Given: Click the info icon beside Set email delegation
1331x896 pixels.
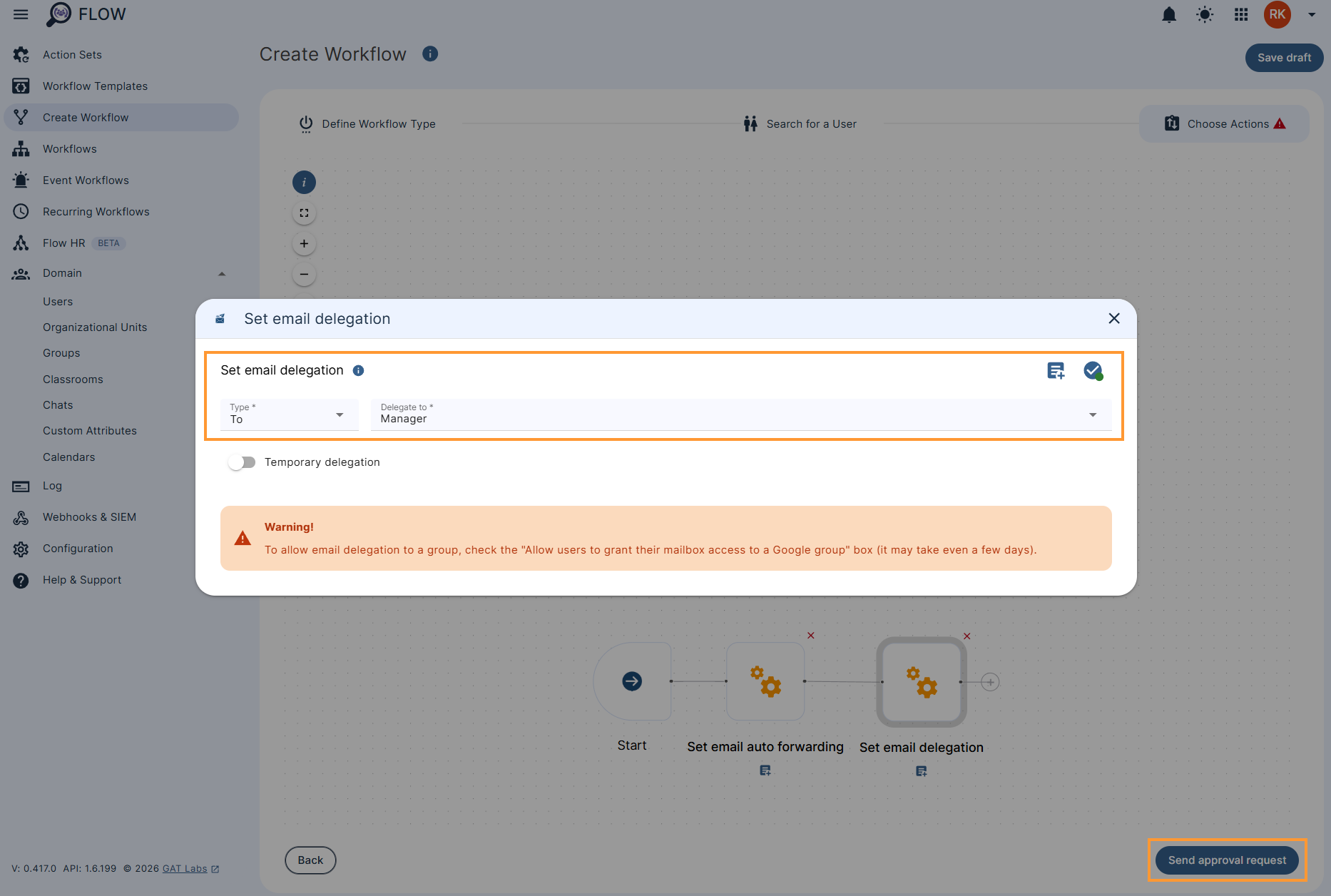Looking at the screenshot, I should (x=358, y=370).
